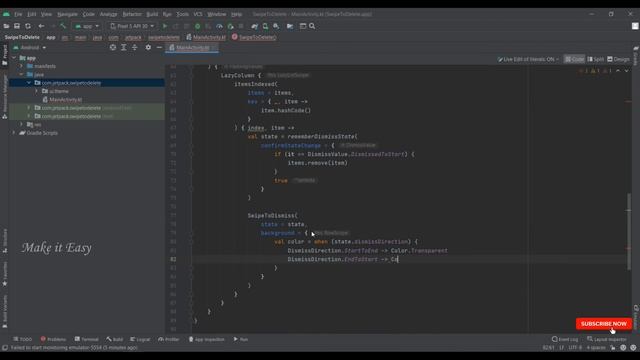The height and width of the screenshot is (360, 640).
Task: Open the Event Log
Action: pos(564,339)
